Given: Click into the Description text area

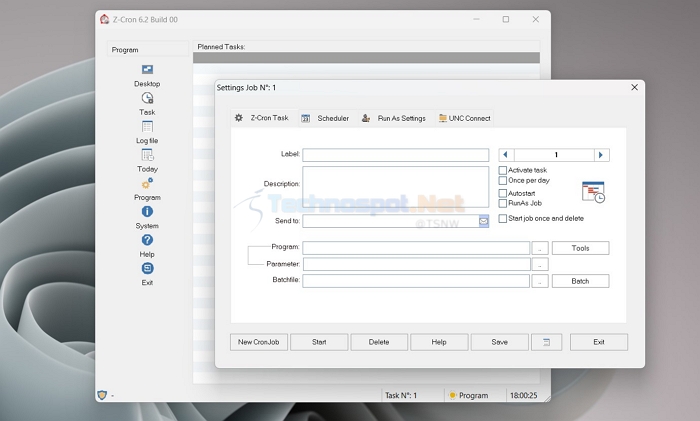Looking at the screenshot, I should (x=396, y=187).
